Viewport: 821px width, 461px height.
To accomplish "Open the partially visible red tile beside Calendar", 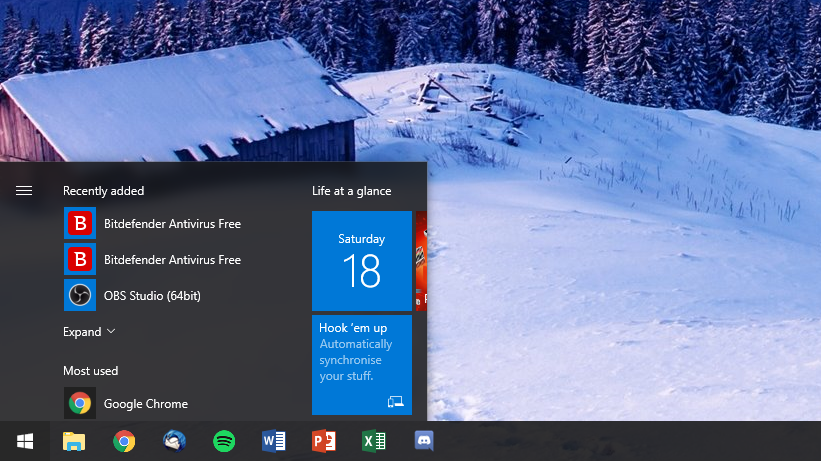I will 421,261.
